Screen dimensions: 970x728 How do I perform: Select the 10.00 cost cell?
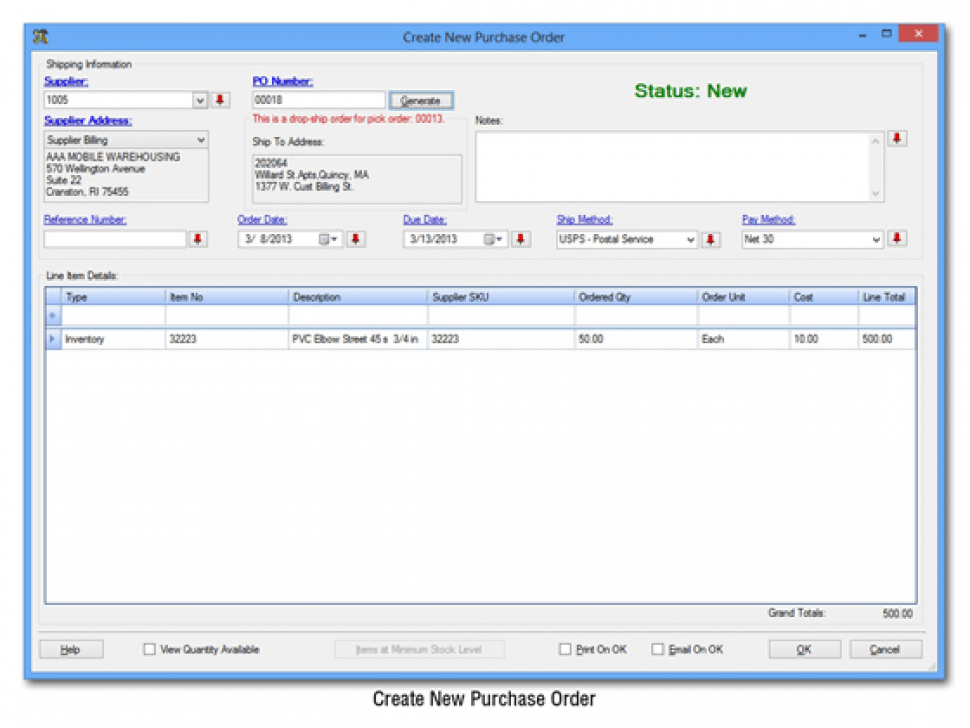pyautogui.click(x=824, y=339)
